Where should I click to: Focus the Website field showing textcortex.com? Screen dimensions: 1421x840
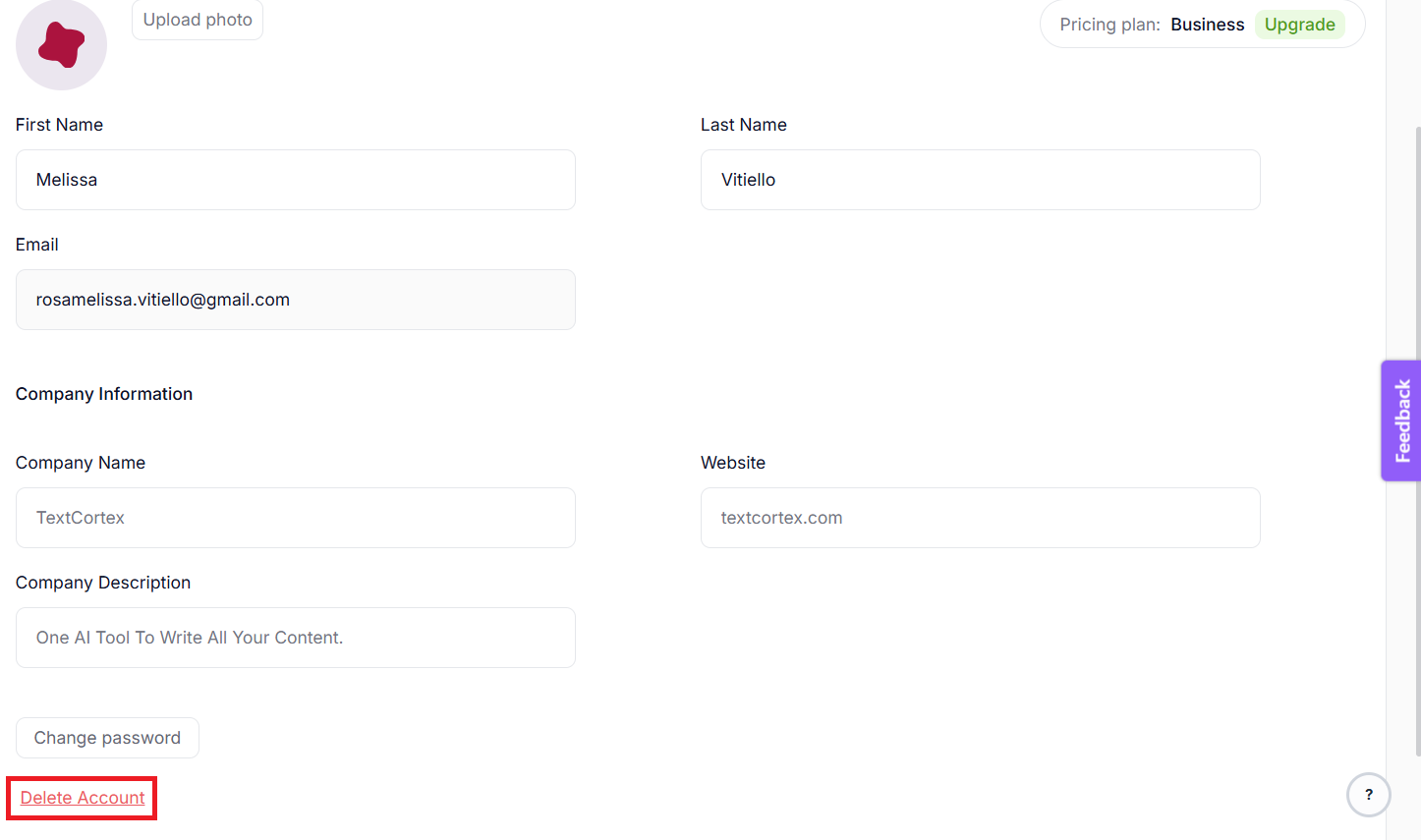[980, 518]
